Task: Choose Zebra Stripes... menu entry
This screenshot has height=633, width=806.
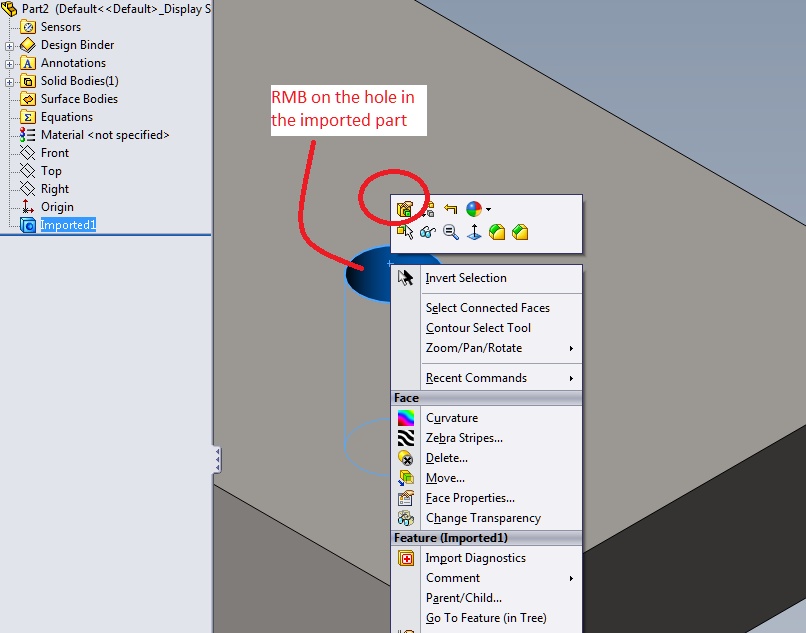Action: click(x=486, y=438)
